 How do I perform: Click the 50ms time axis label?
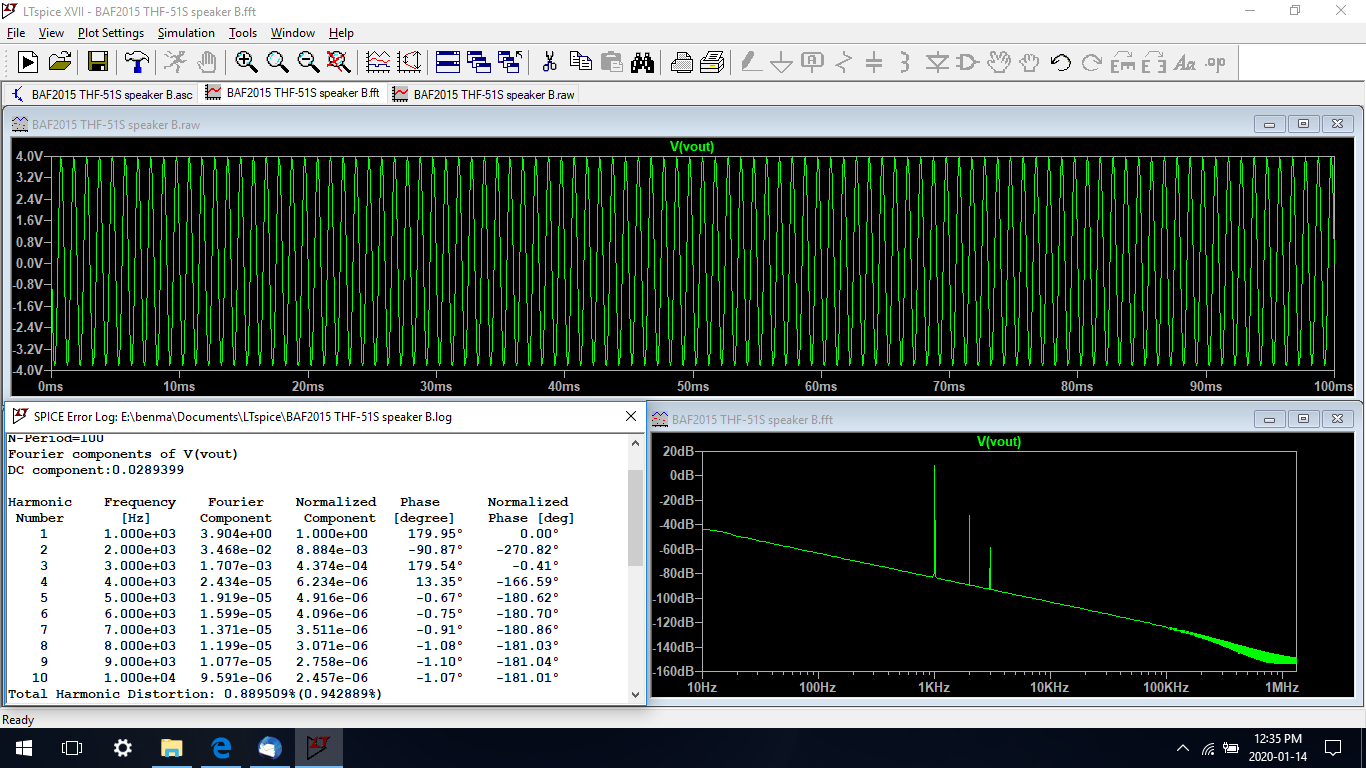[693, 386]
